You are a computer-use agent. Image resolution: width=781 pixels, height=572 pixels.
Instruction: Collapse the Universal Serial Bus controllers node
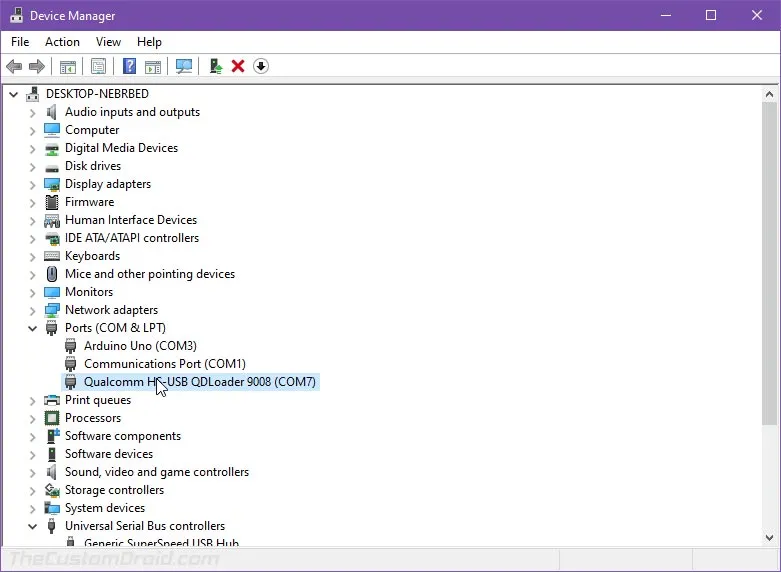tap(32, 526)
